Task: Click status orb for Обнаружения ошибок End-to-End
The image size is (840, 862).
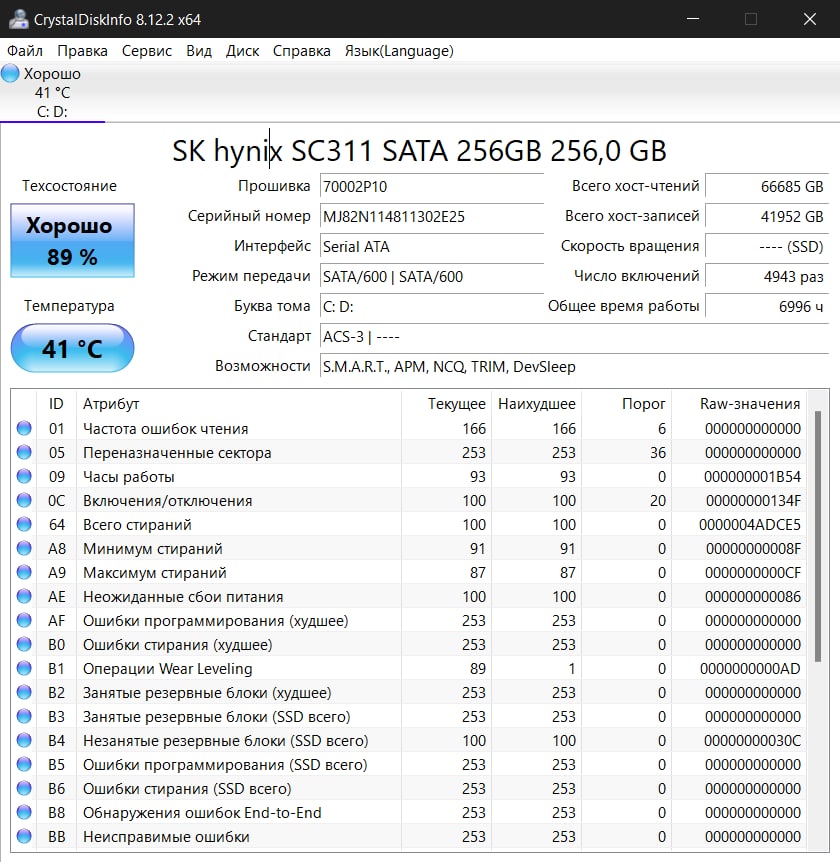Action: [24, 812]
